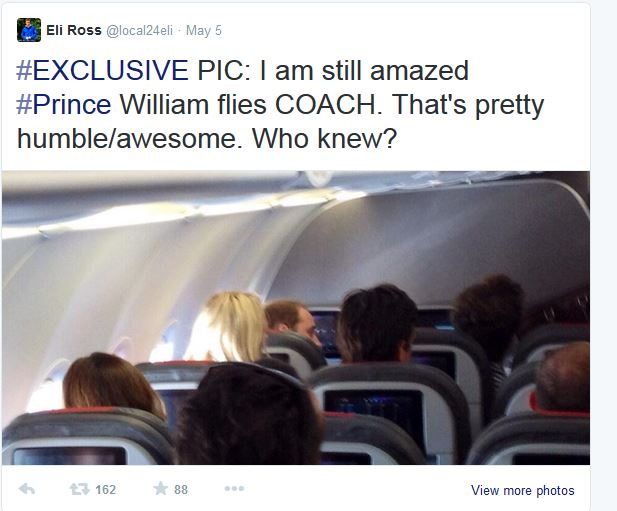Open the More options ellipsis icon
Viewport: 617px width, 511px height.
pyautogui.click(x=235, y=490)
